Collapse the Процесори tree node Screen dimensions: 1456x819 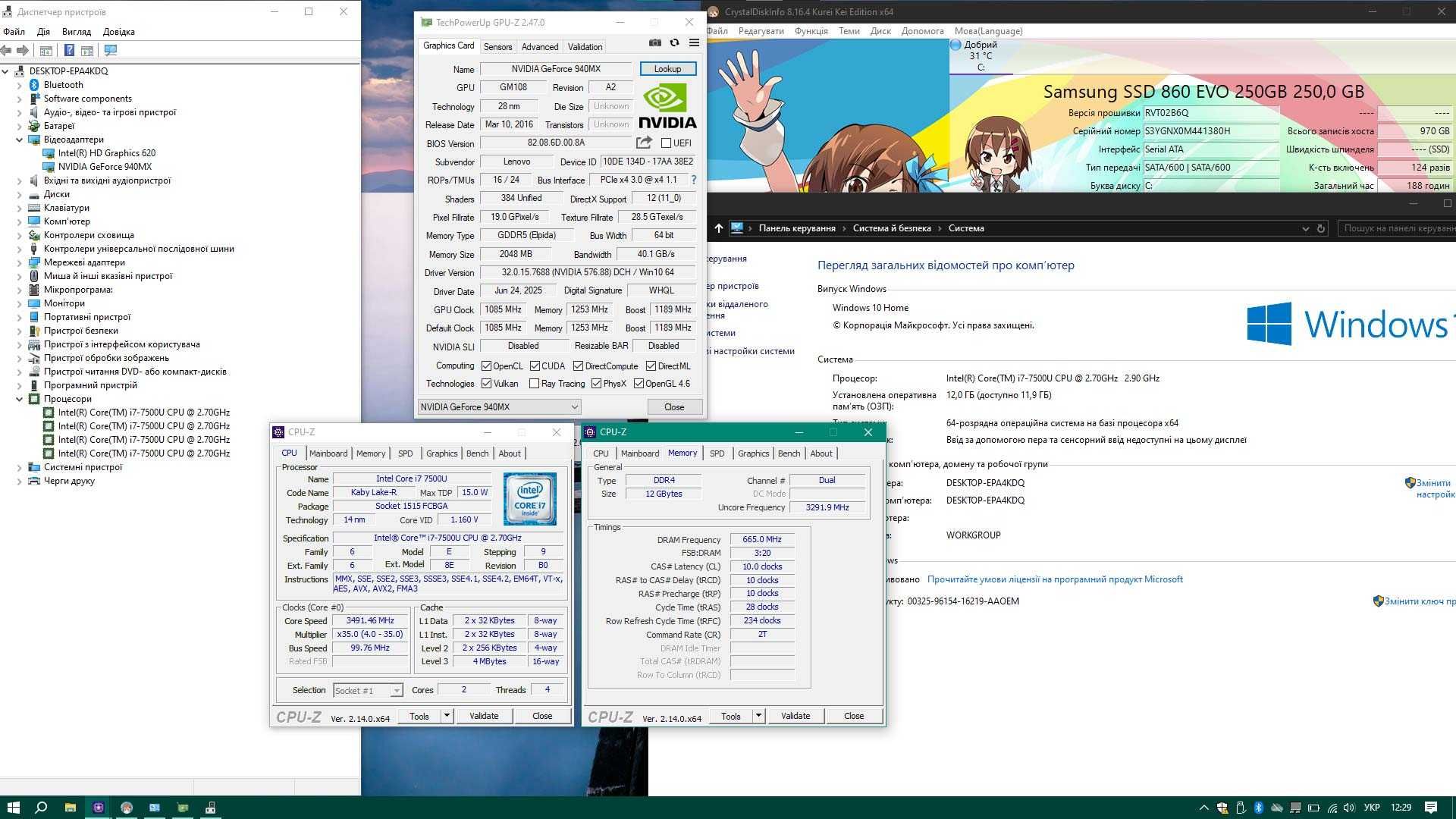[19, 399]
